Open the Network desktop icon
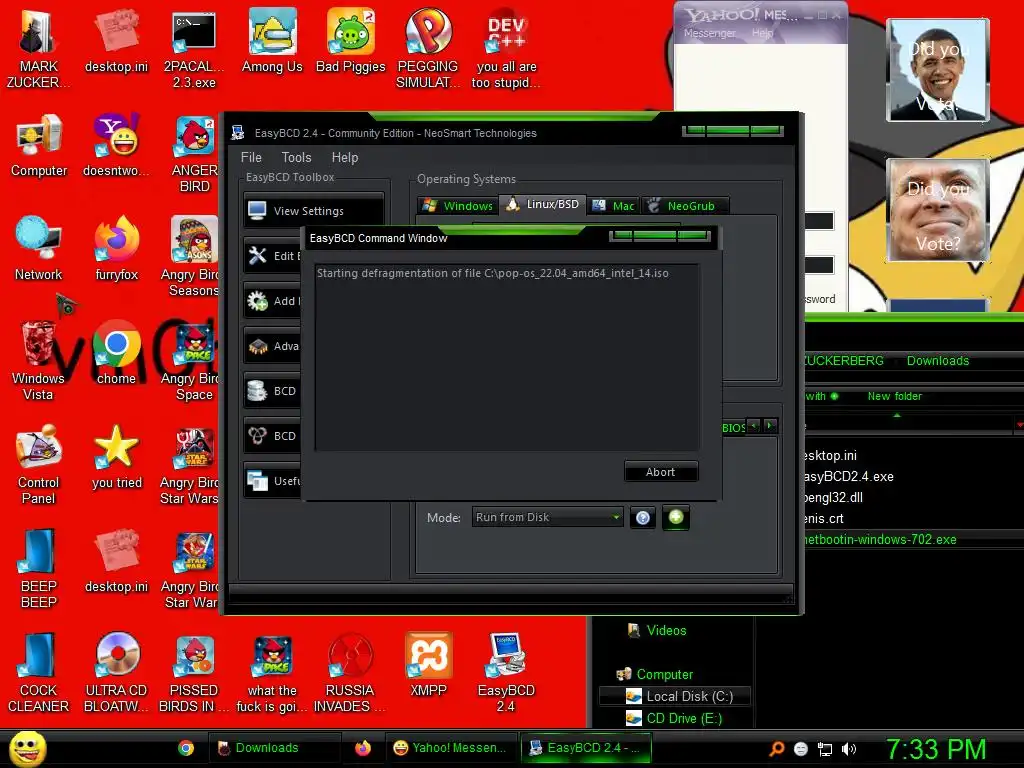The width and height of the screenshot is (1024, 768). [39, 249]
